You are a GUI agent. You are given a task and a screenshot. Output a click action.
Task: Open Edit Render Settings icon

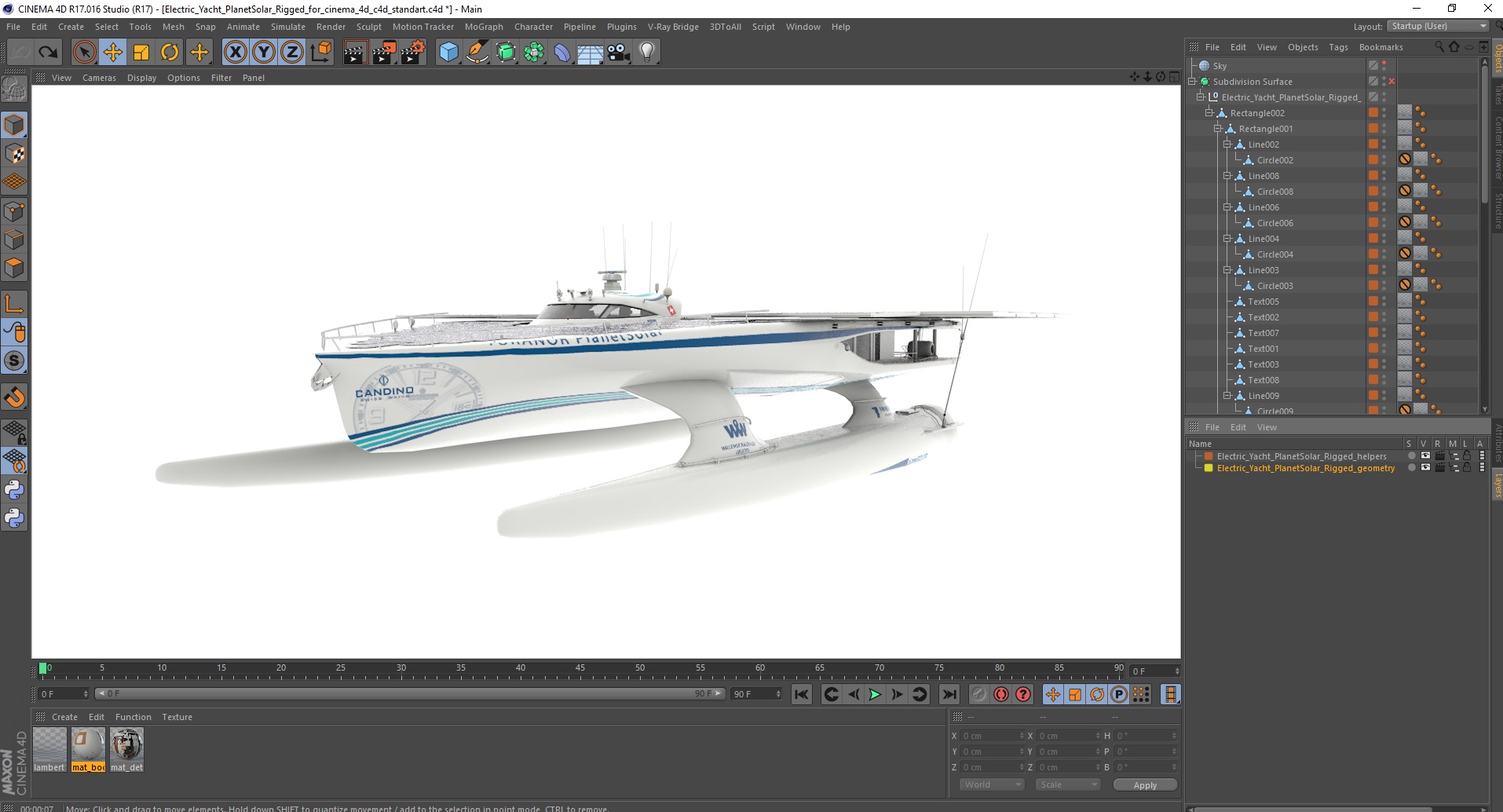(413, 53)
